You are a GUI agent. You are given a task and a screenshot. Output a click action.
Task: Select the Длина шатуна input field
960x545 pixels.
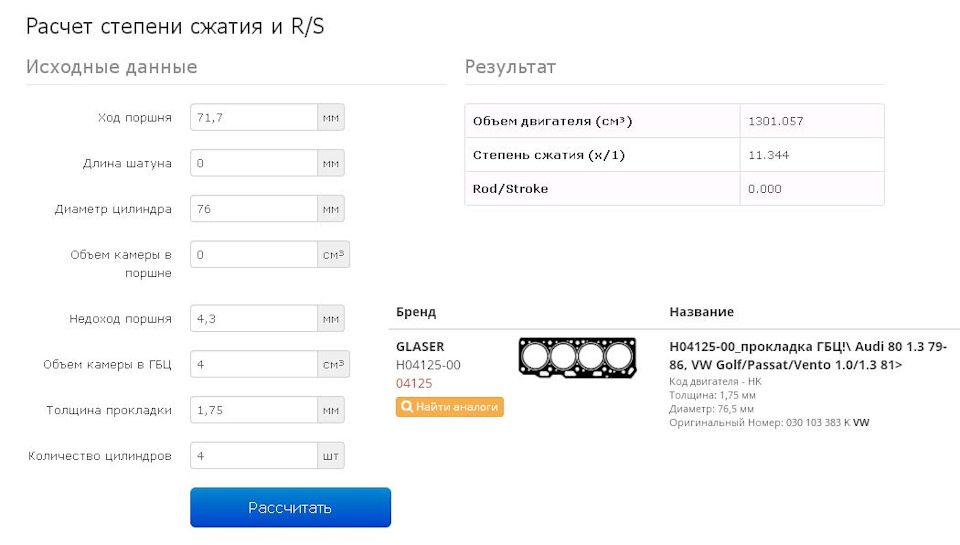254,163
